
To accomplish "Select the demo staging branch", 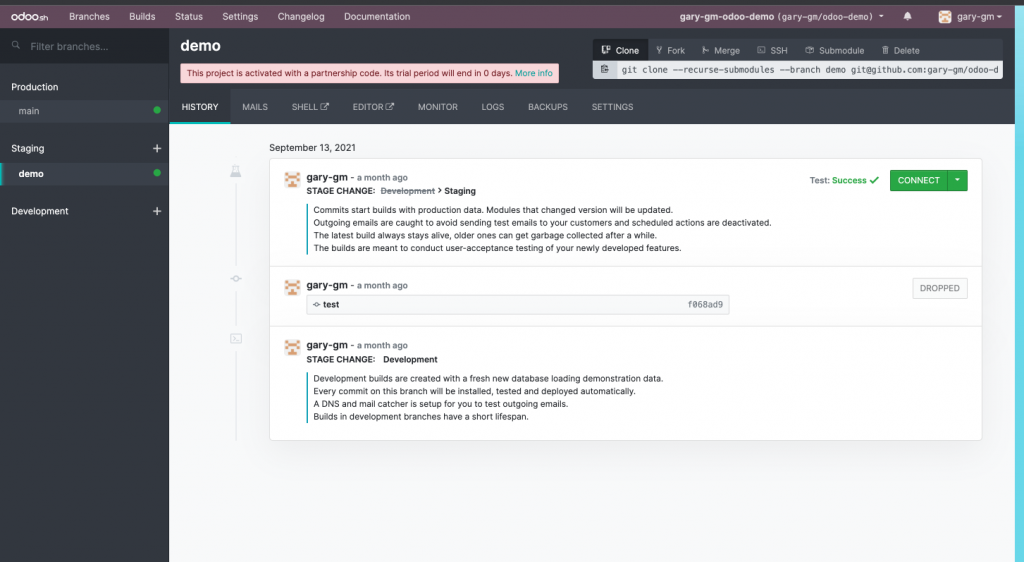I will pos(84,174).
